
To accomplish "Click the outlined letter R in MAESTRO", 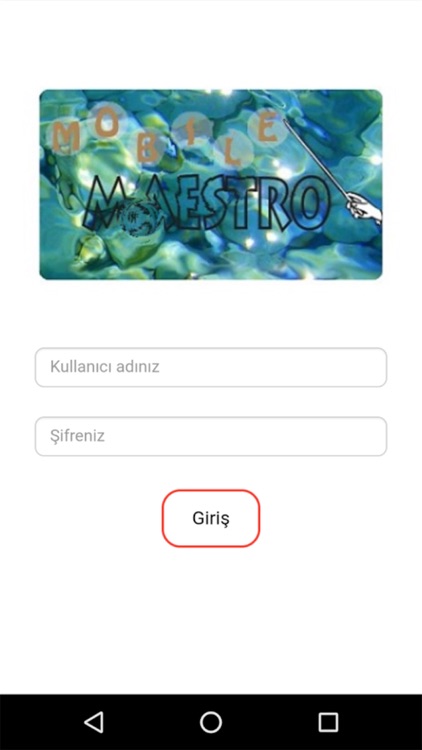I will click(x=272, y=203).
